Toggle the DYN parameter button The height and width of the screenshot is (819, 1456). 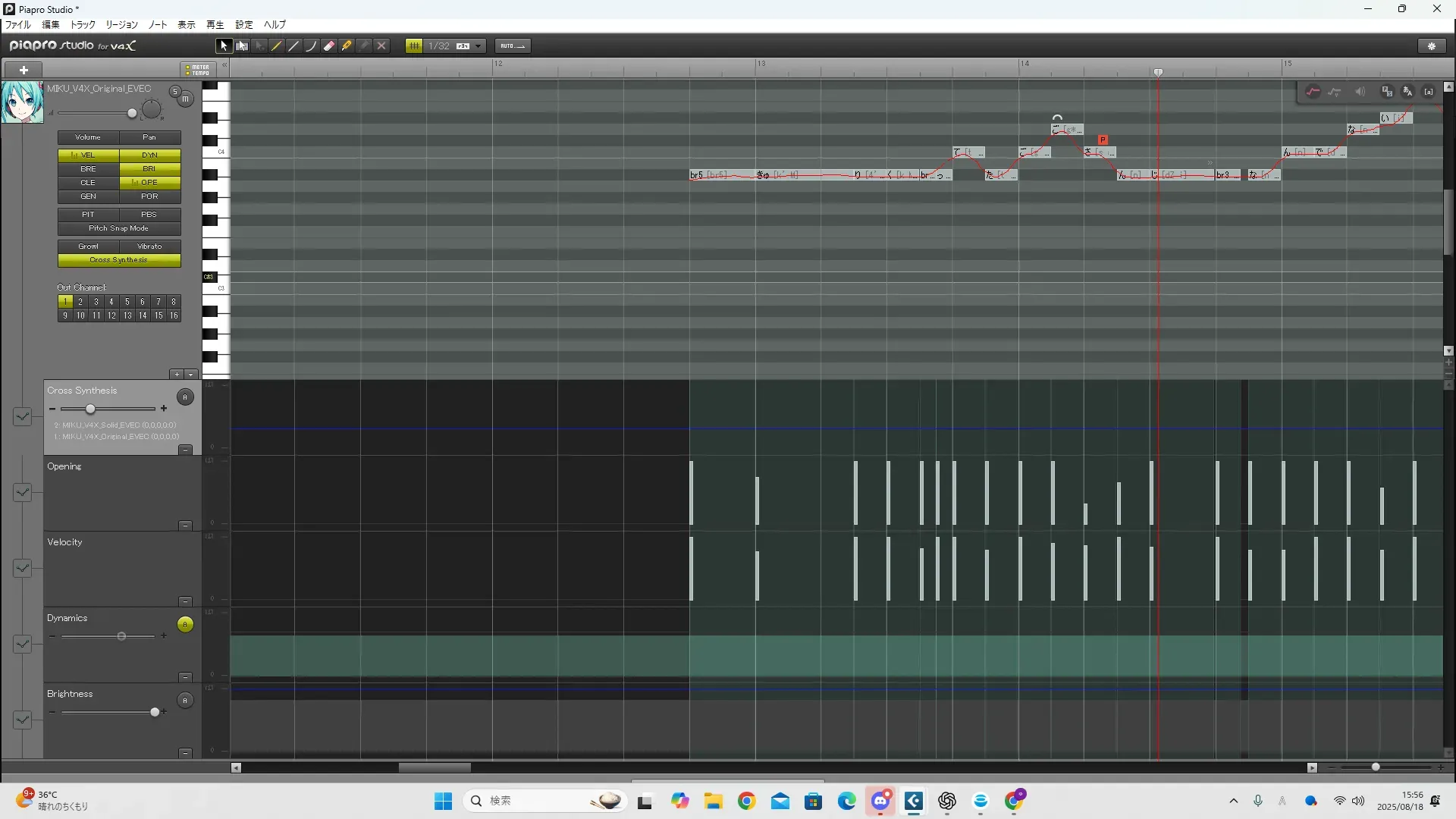point(149,155)
